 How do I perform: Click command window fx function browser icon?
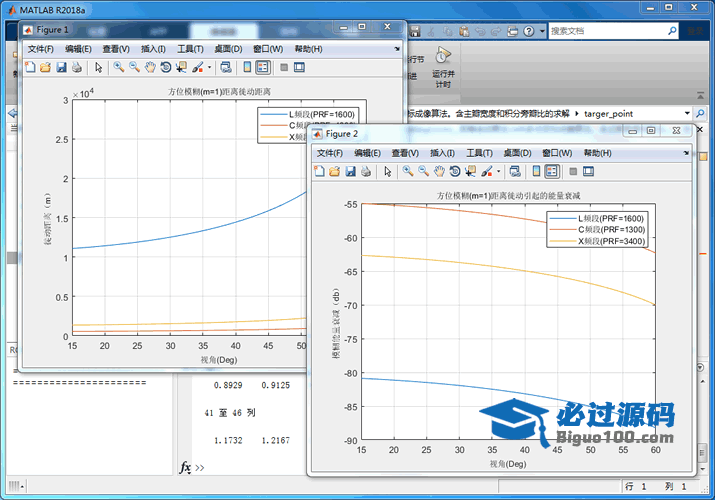click(x=185, y=467)
